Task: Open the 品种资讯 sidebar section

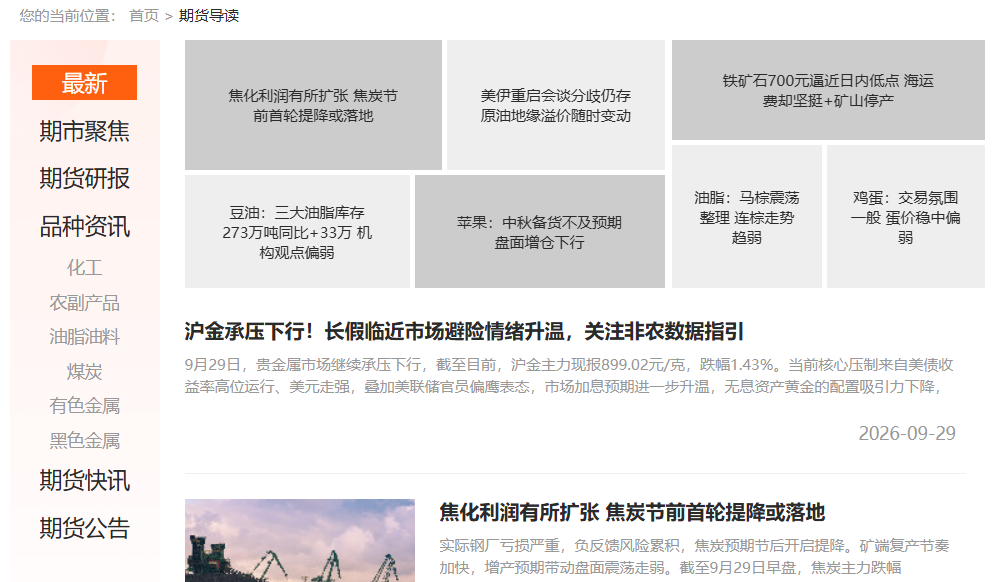Action: 84,226
